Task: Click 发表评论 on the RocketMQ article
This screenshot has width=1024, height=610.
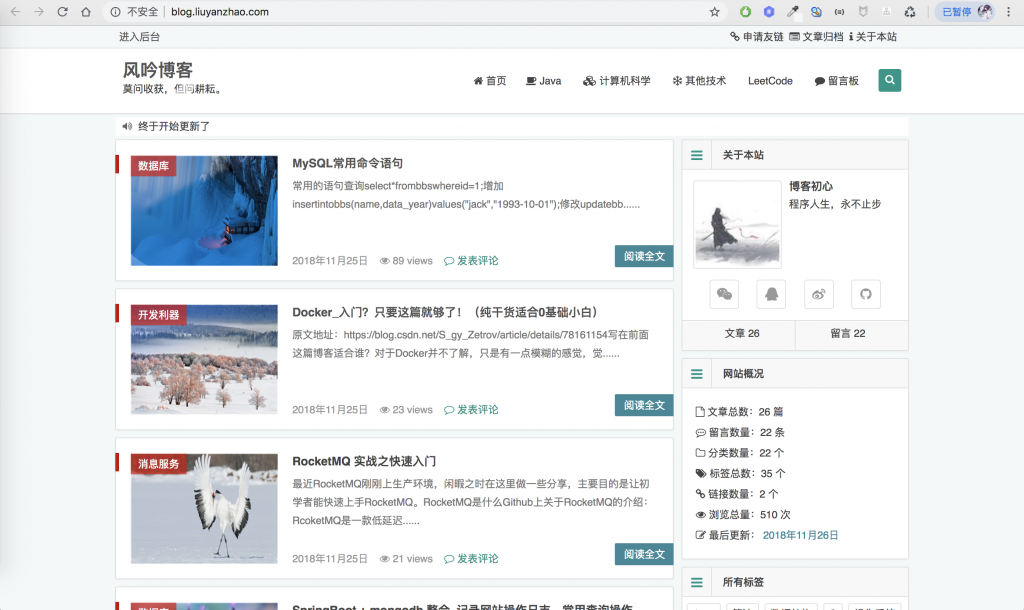Action: pyautogui.click(x=472, y=558)
